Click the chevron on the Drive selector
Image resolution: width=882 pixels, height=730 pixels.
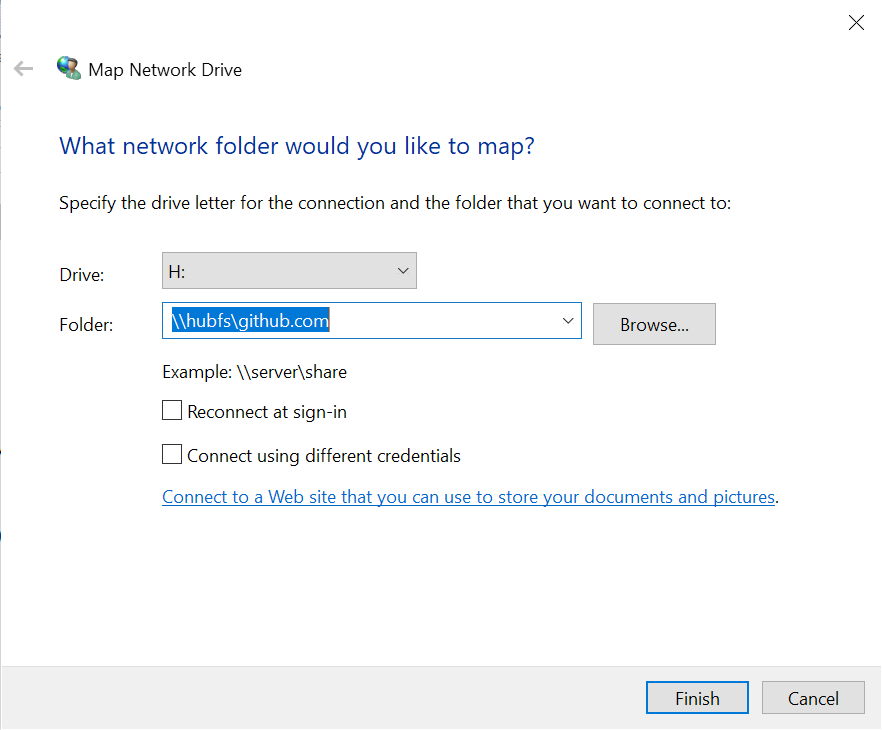click(403, 271)
